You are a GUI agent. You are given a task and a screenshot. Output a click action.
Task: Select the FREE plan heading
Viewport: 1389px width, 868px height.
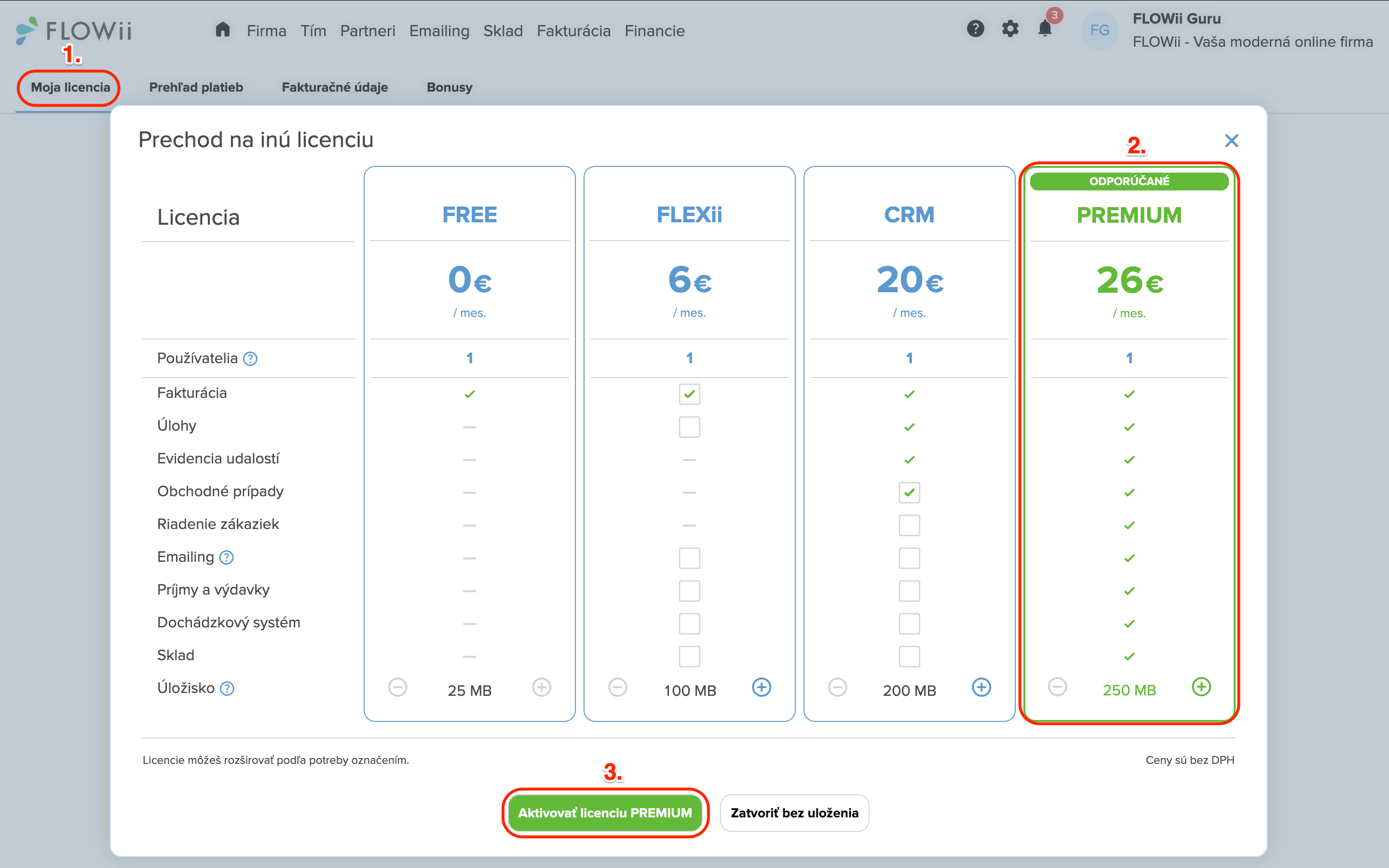(x=469, y=215)
